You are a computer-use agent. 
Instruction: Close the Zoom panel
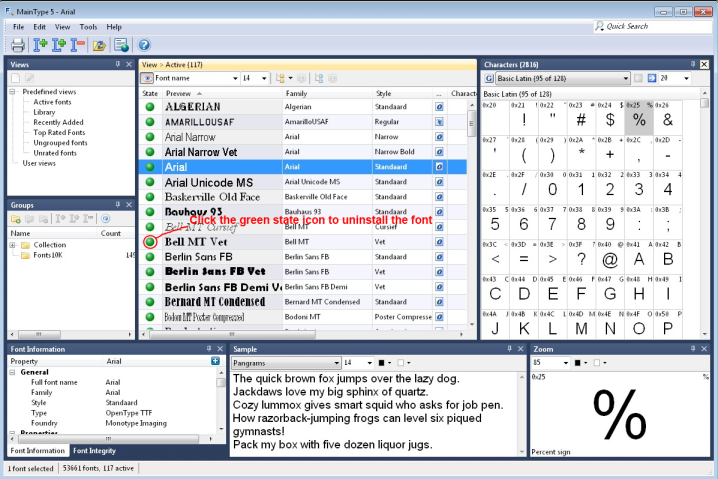pyautogui.click(x=704, y=348)
